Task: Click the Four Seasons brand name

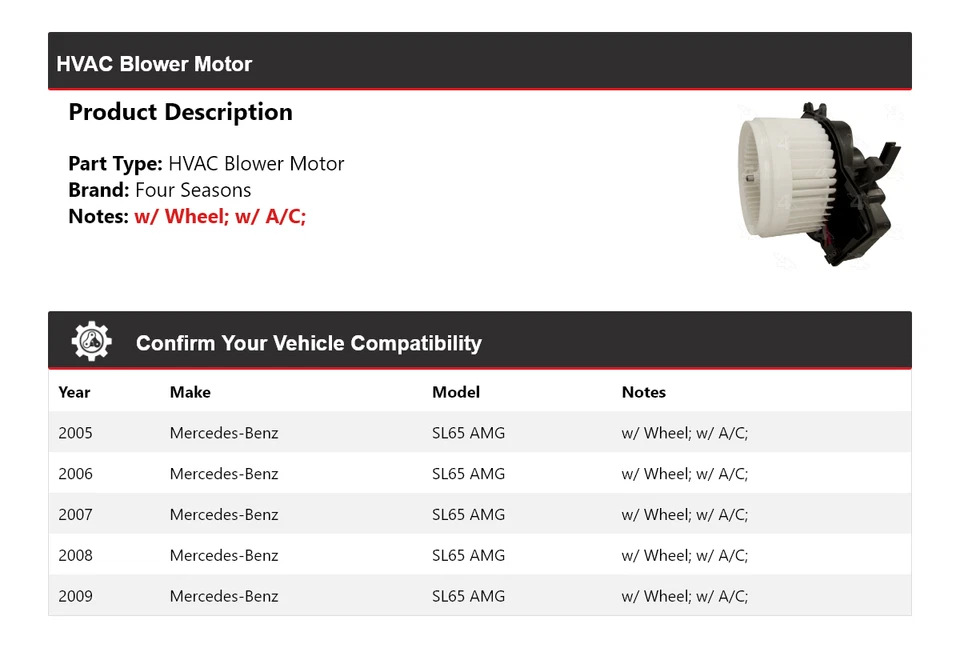Action: (x=193, y=190)
